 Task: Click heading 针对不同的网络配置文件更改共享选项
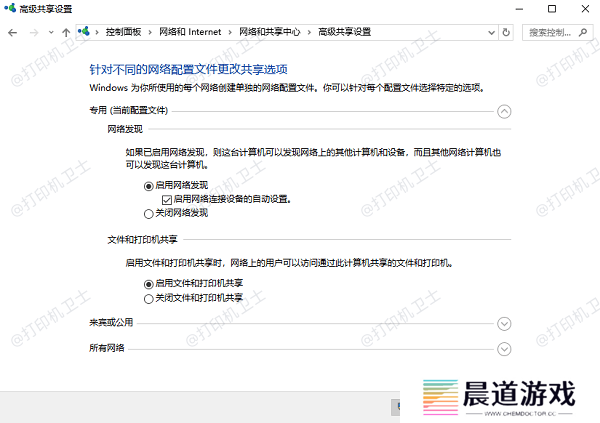188,70
